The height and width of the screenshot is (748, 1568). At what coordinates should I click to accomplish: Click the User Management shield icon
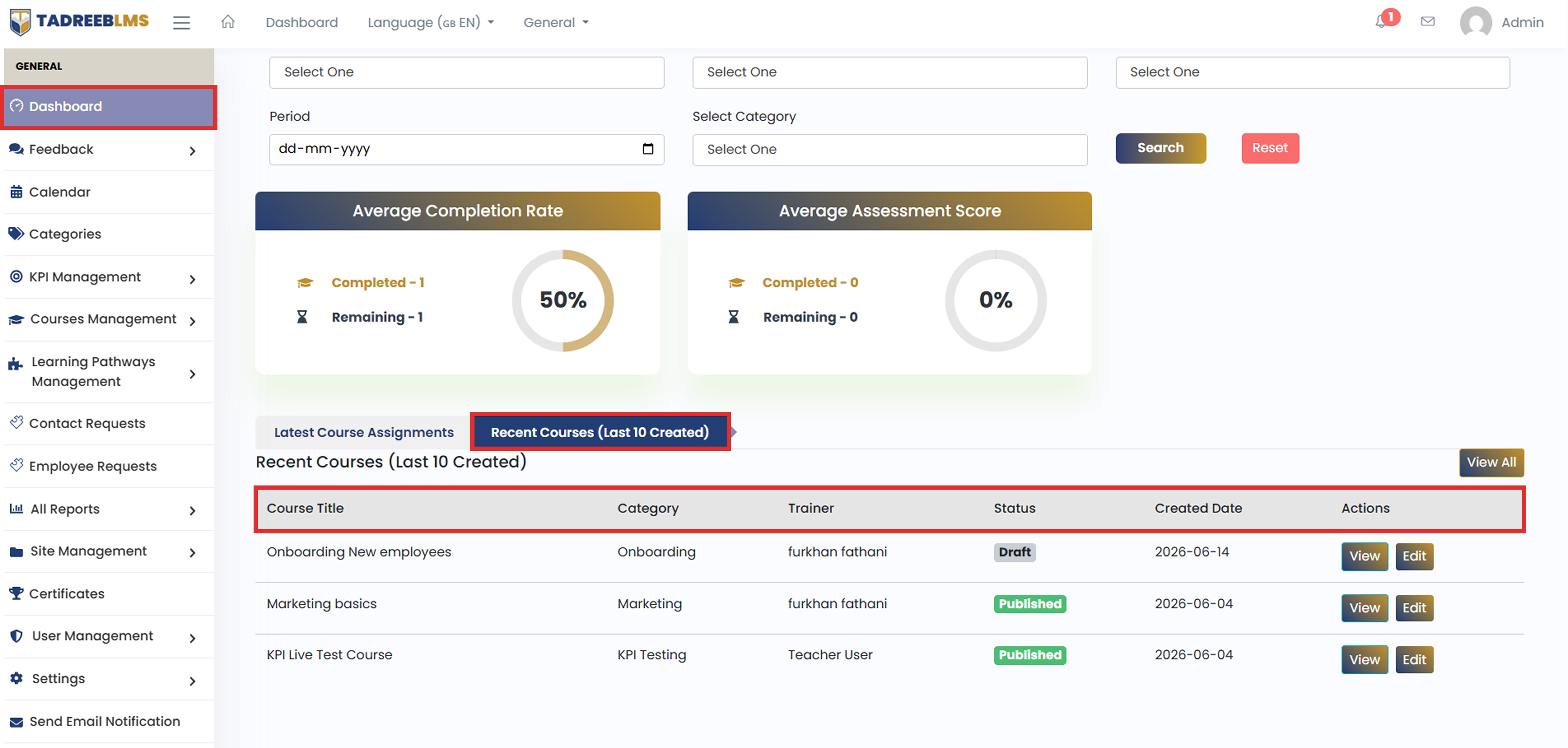(16, 636)
